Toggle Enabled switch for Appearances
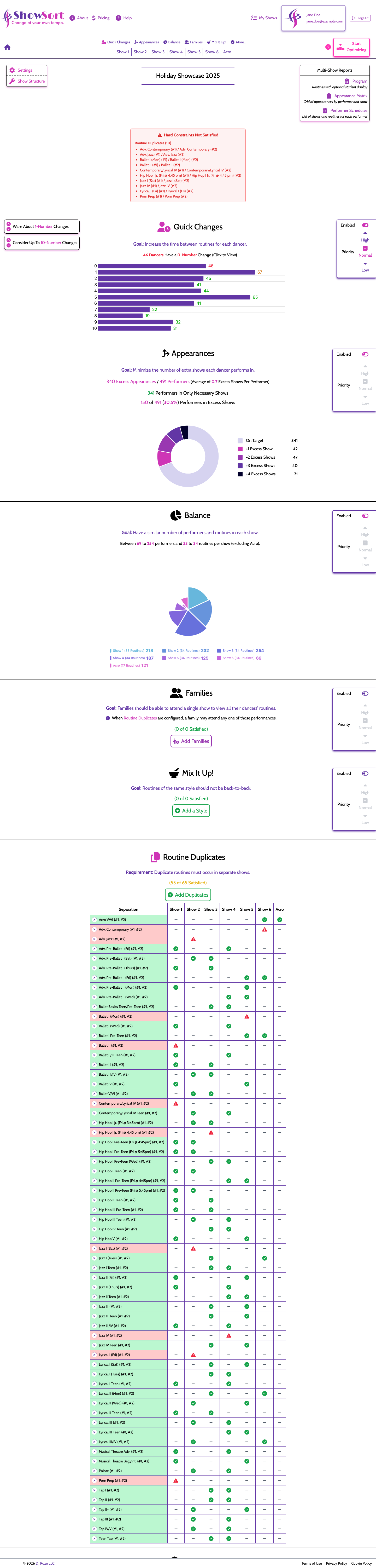The width and height of the screenshot is (376, 1568). [365, 354]
